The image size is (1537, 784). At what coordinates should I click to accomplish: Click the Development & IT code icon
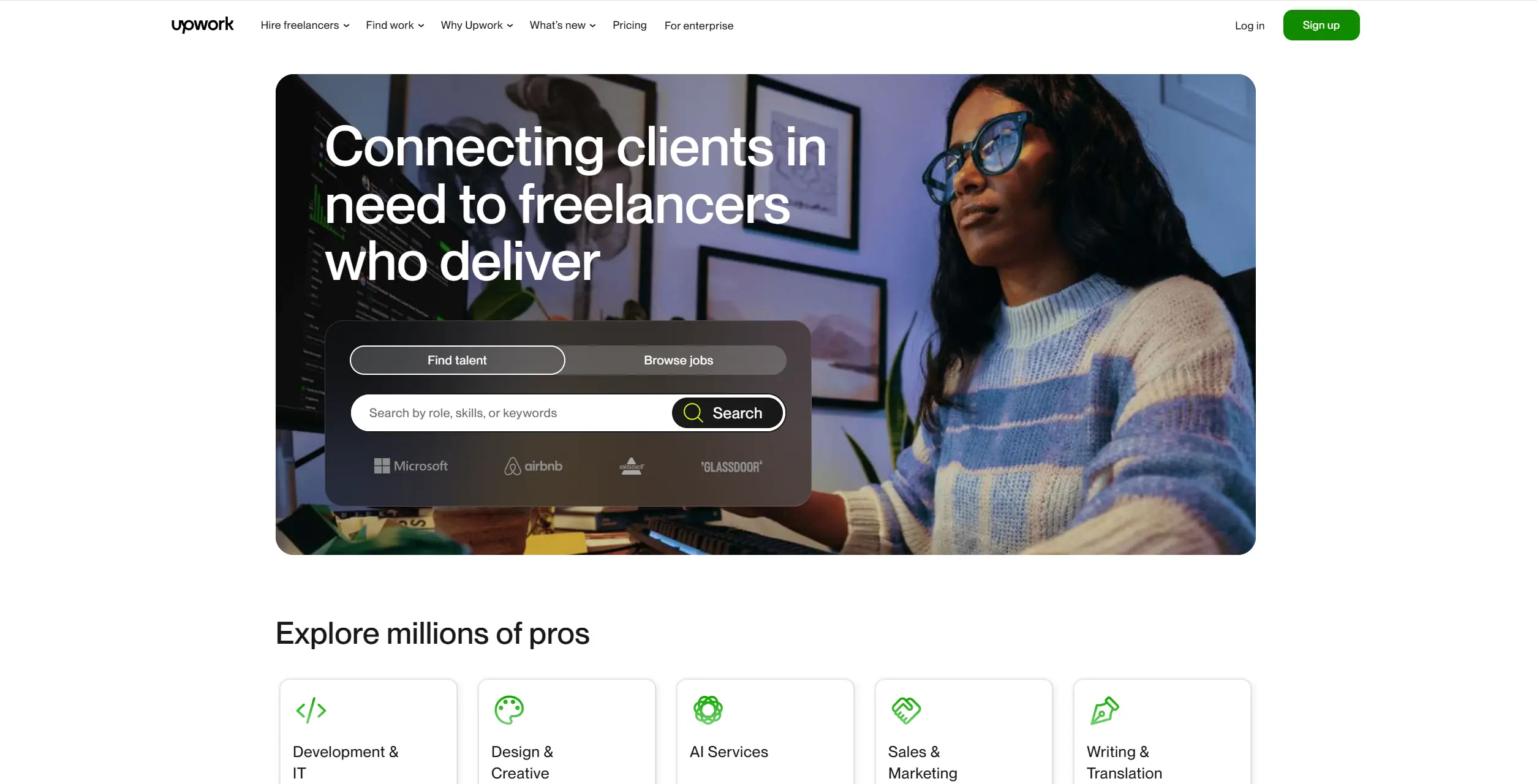coord(311,710)
